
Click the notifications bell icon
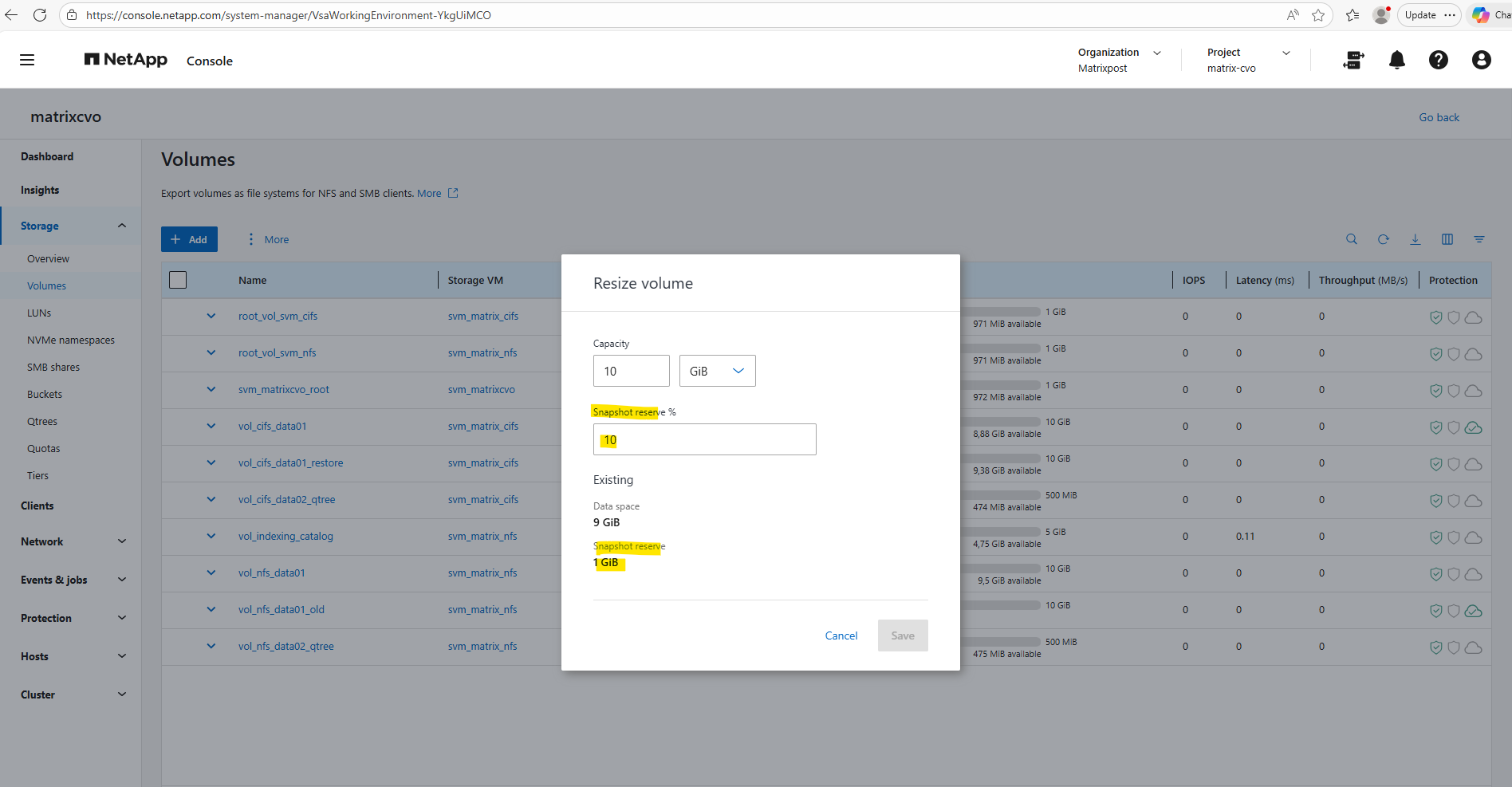(1396, 60)
